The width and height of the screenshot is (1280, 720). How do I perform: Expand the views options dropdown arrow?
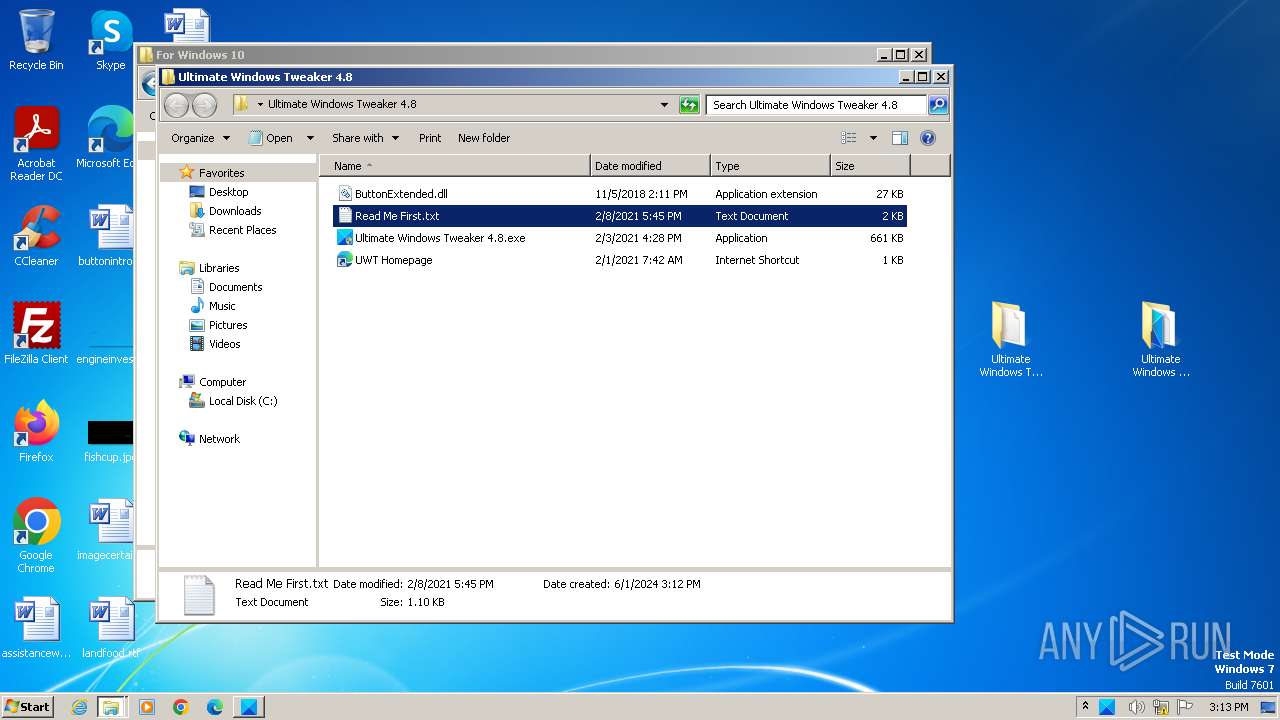(873, 138)
